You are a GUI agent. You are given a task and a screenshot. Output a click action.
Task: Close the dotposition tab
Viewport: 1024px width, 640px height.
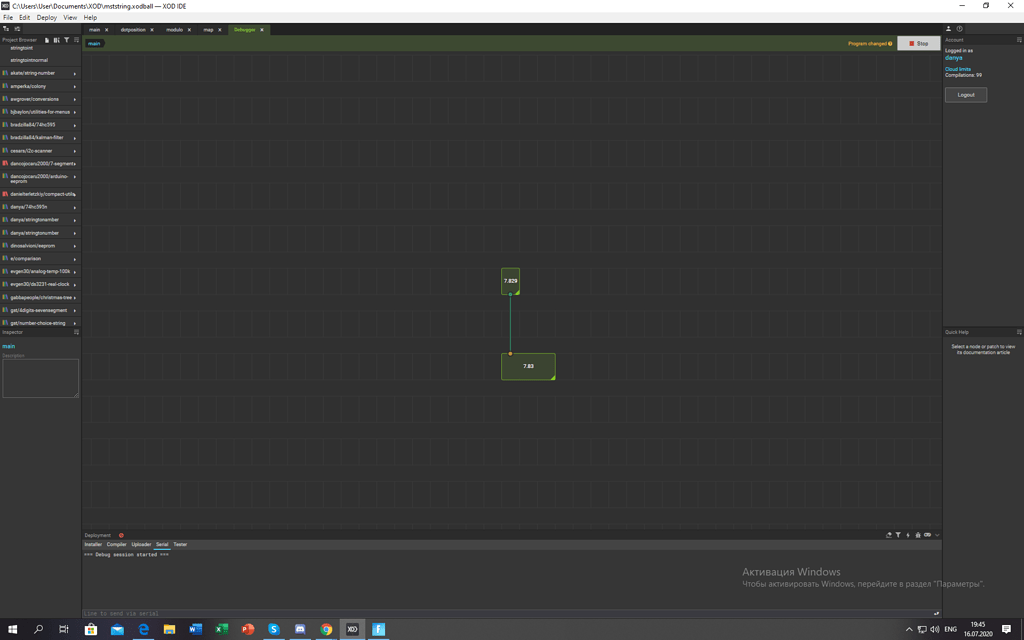152,30
